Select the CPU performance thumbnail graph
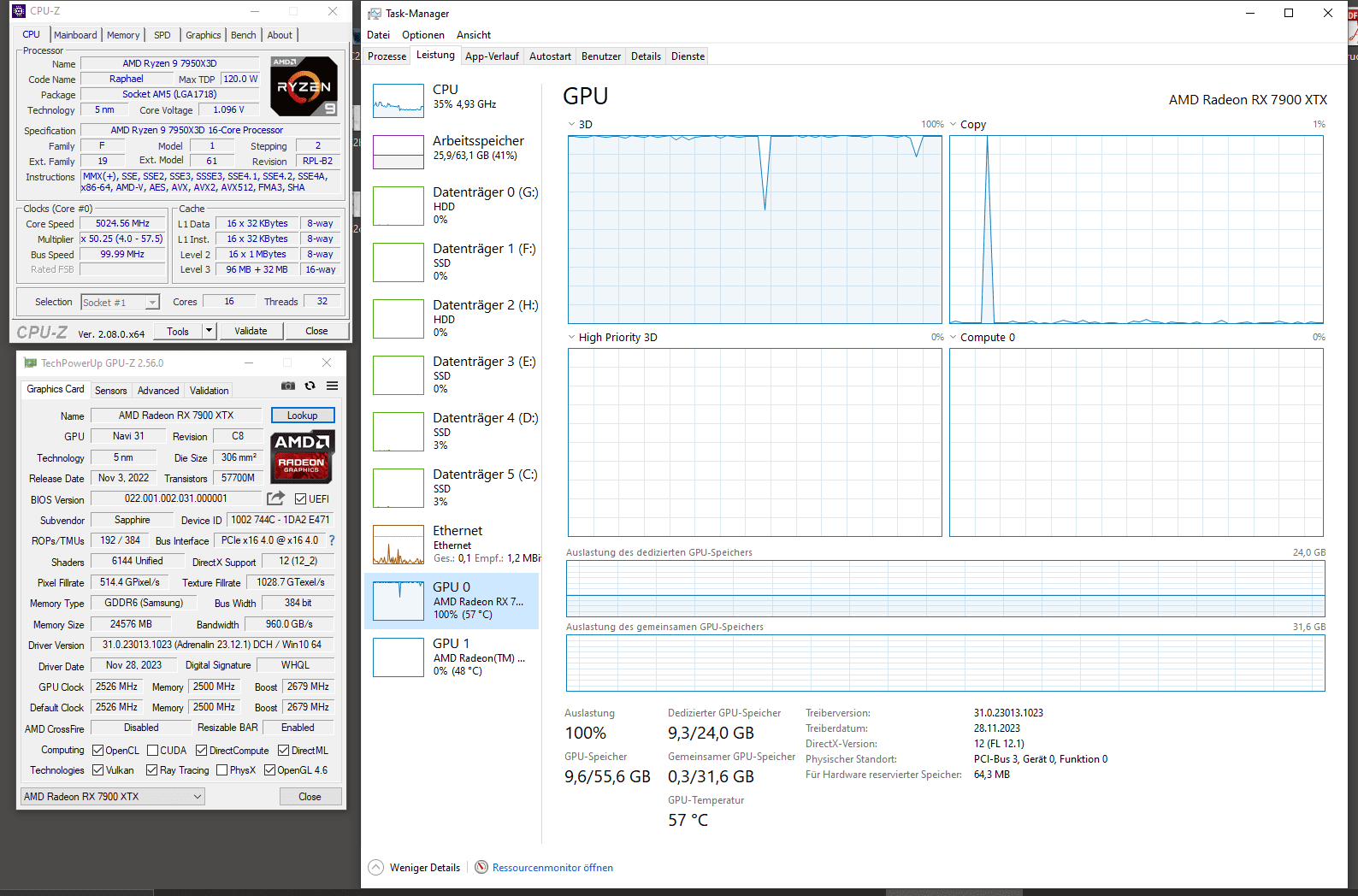This screenshot has width=1358, height=896. [399, 101]
